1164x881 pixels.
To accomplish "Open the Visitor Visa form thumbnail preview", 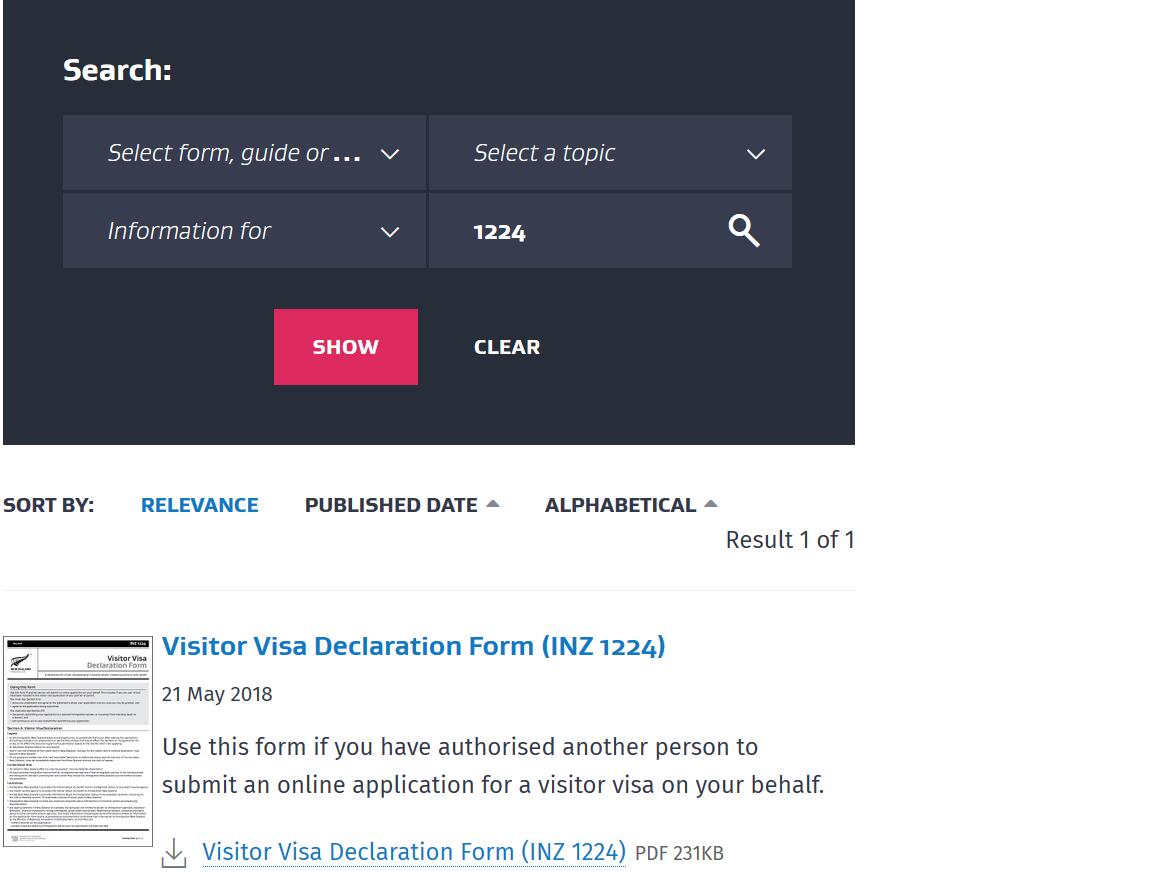I will tap(78, 741).
